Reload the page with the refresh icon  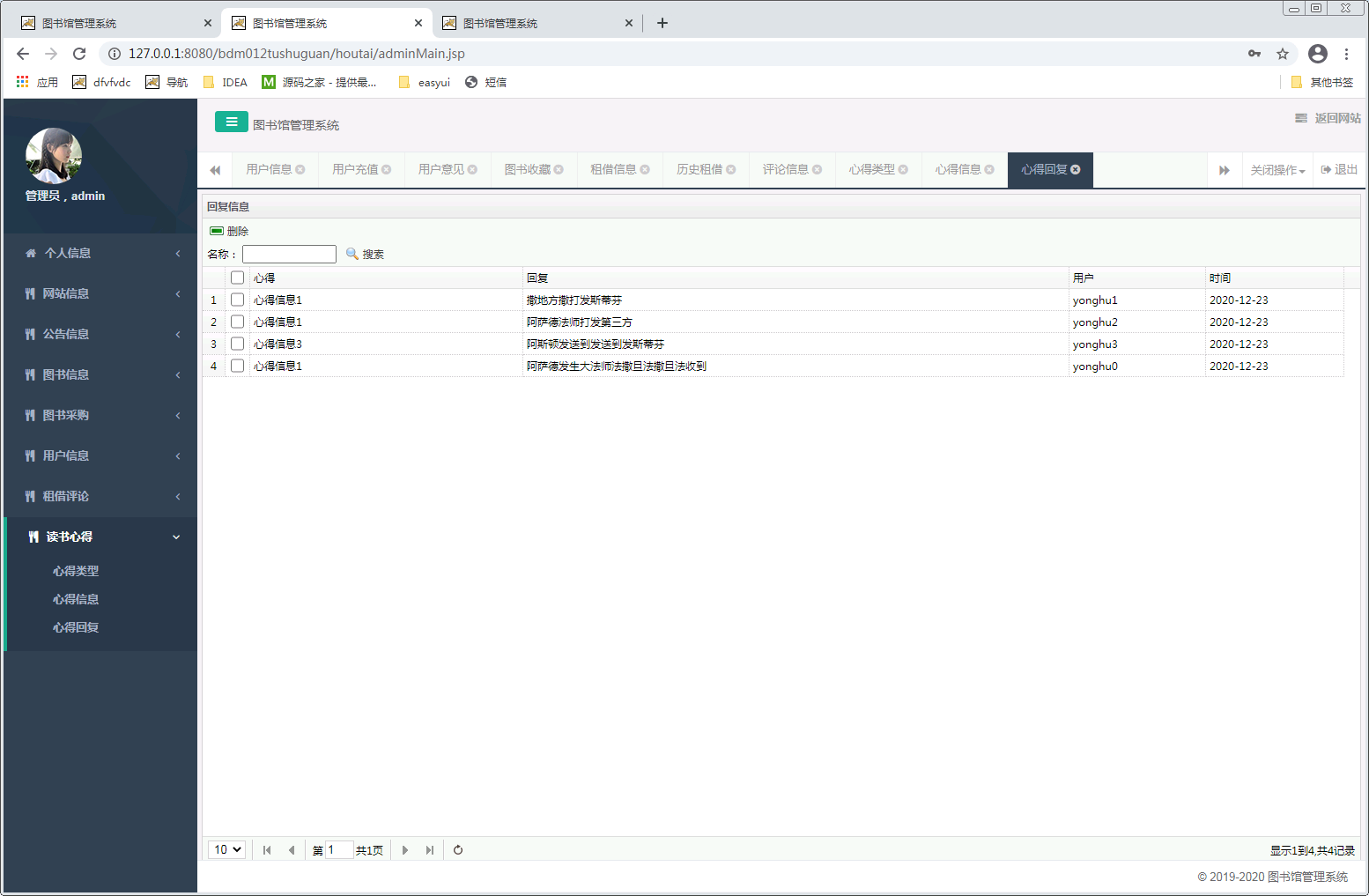(79, 54)
